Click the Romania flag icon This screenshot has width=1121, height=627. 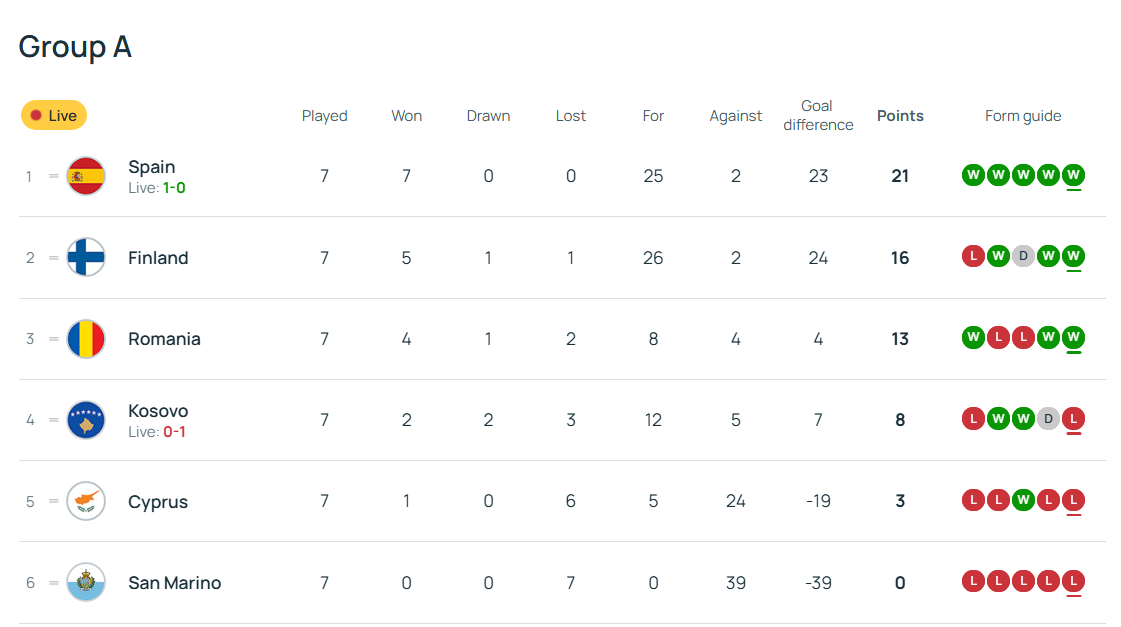[x=86, y=339]
